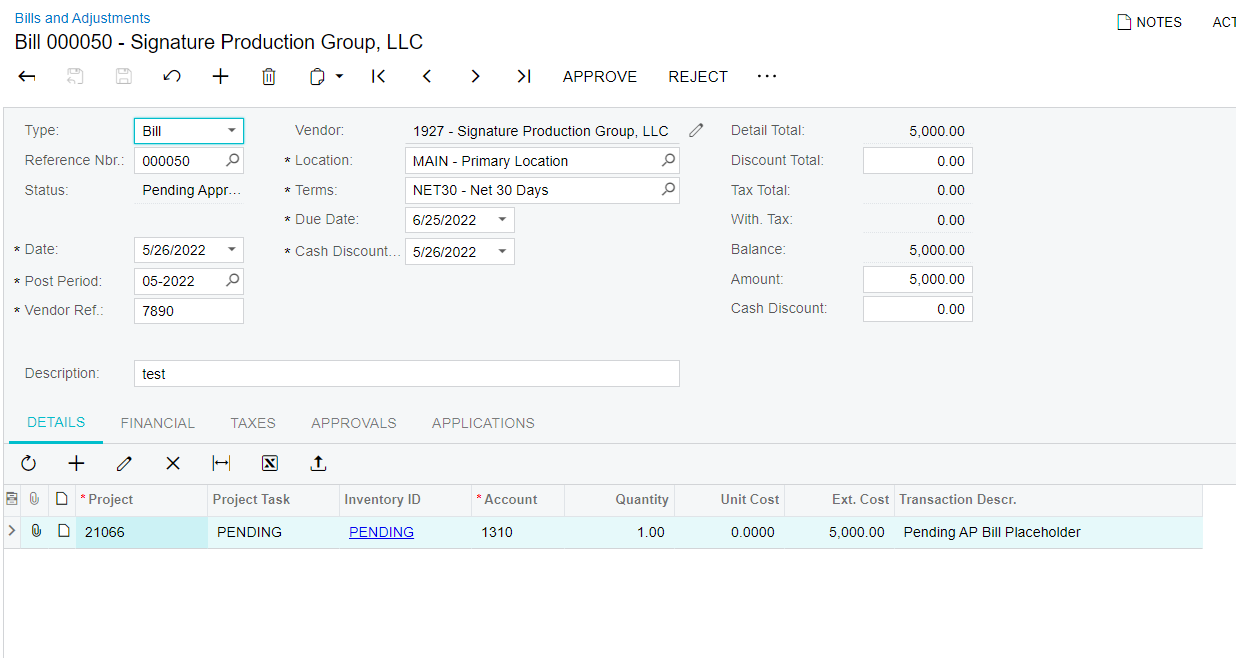1236x658 pixels.
Task: Open attachments for row 21066
Action: pos(35,531)
